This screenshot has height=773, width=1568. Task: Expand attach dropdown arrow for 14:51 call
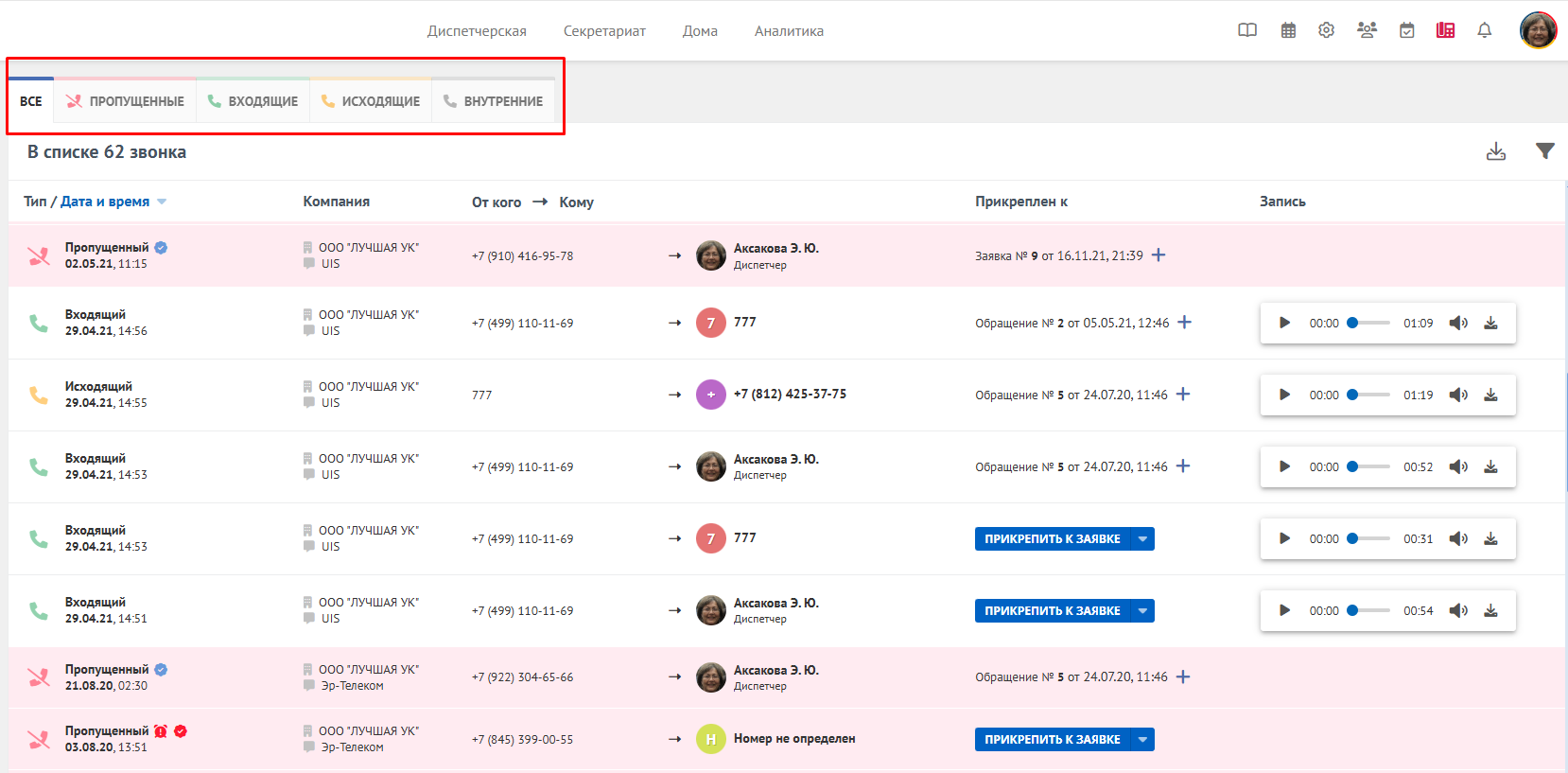pyautogui.click(x=1142, y=611)
